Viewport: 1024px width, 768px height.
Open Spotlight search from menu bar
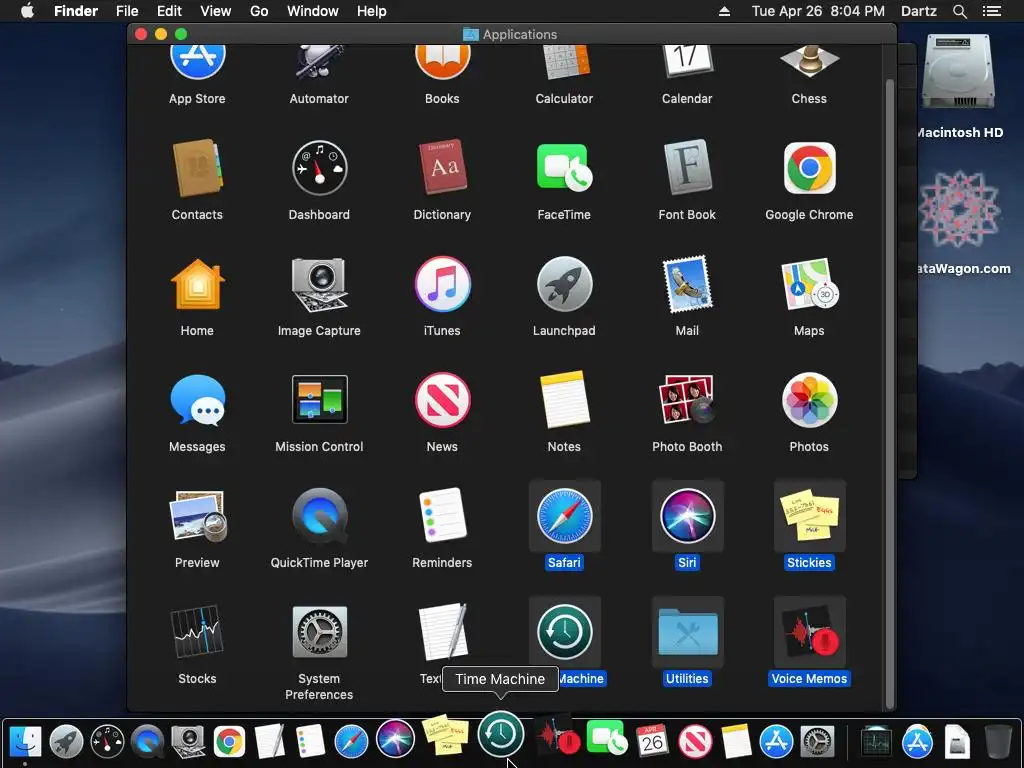(x=959, y=11)
